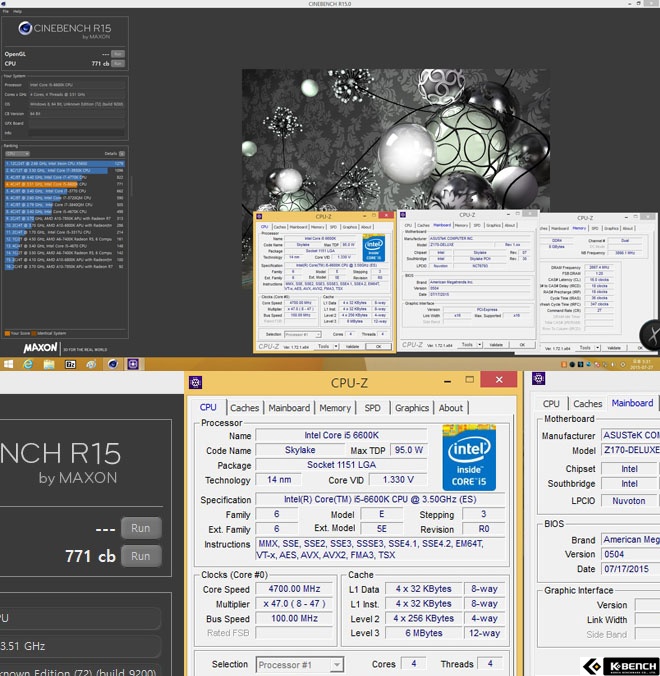Open the CPU ranking type dropdown in Cinebench

point(17,153)
